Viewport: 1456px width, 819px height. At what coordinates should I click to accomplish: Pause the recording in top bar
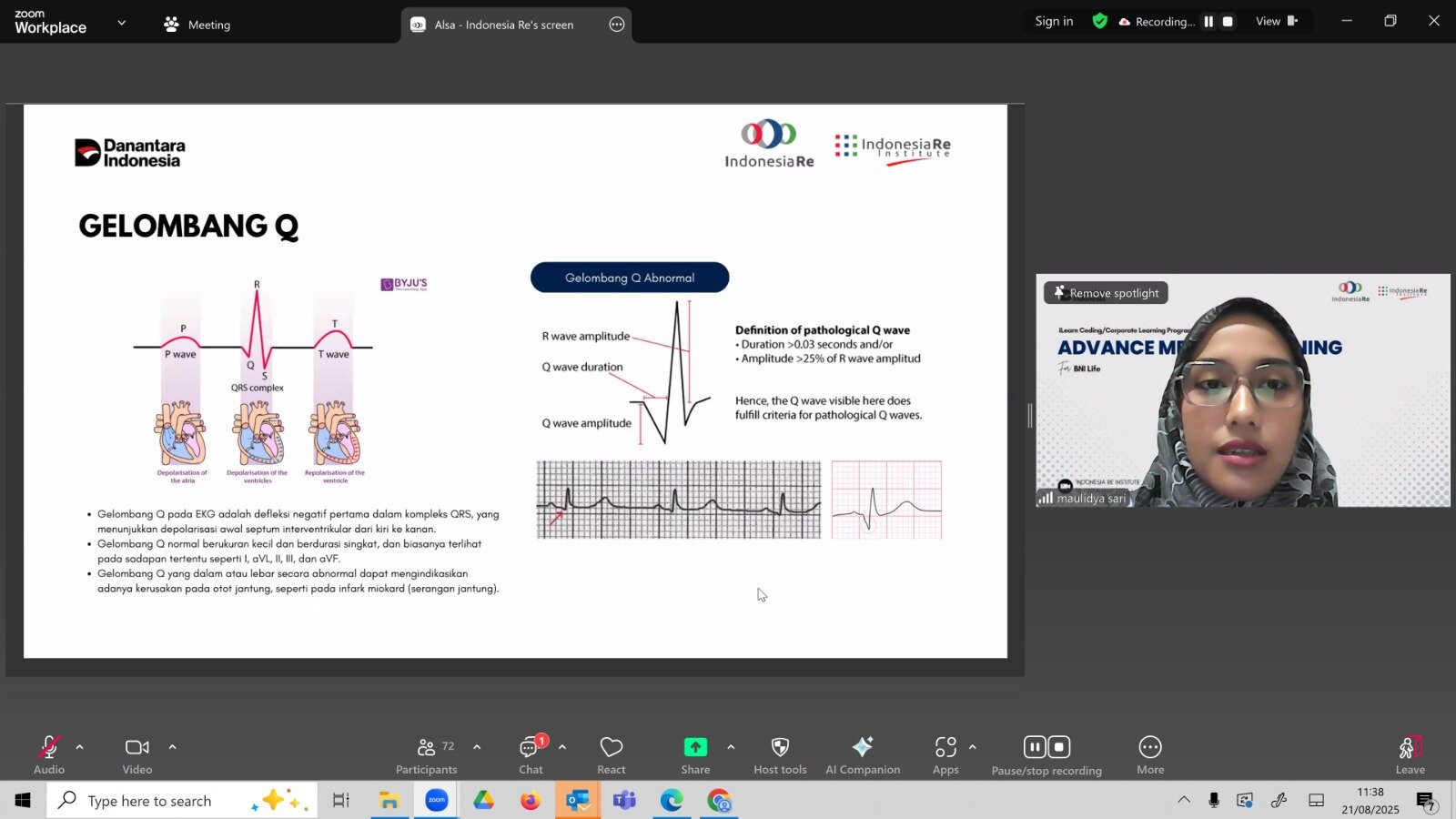[1208, 22]
